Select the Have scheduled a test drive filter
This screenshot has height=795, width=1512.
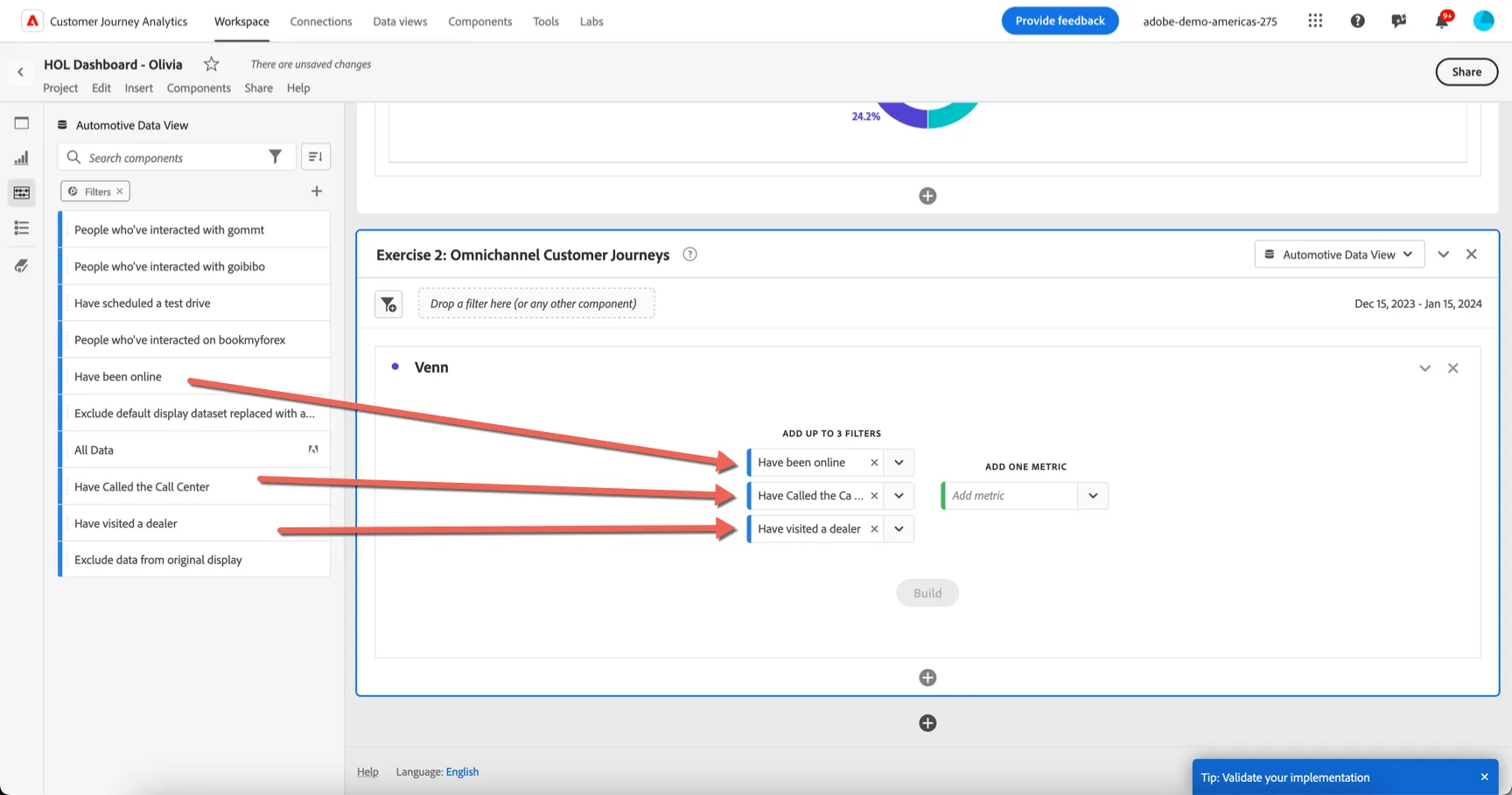coord(194,303)
